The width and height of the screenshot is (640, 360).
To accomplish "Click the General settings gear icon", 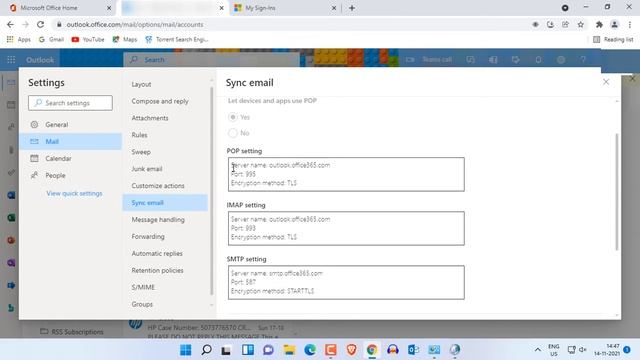I will pos(34,124).
